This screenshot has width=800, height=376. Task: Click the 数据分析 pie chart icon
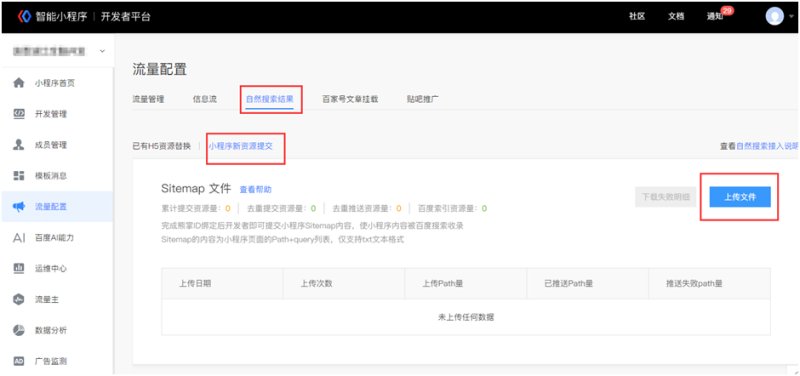point(19,330)
